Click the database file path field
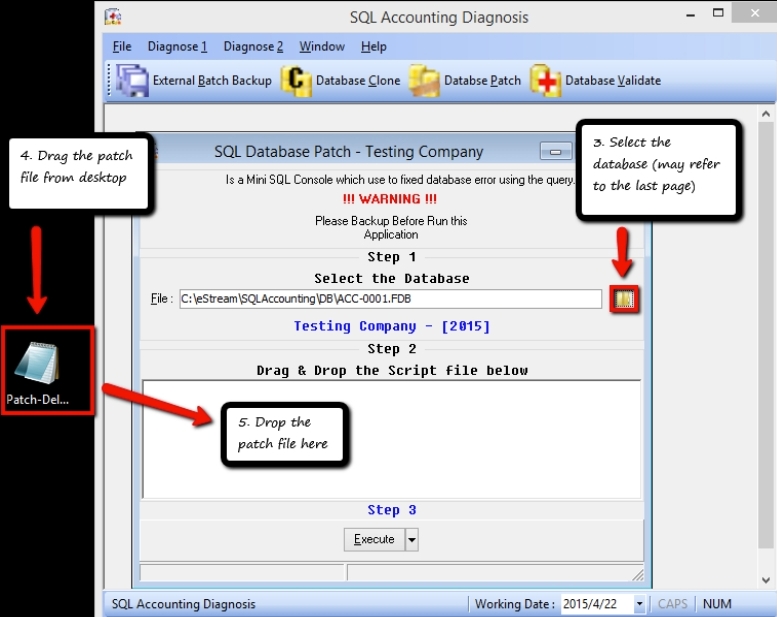Screen dimensions: 777x617 tap(390, 299)
